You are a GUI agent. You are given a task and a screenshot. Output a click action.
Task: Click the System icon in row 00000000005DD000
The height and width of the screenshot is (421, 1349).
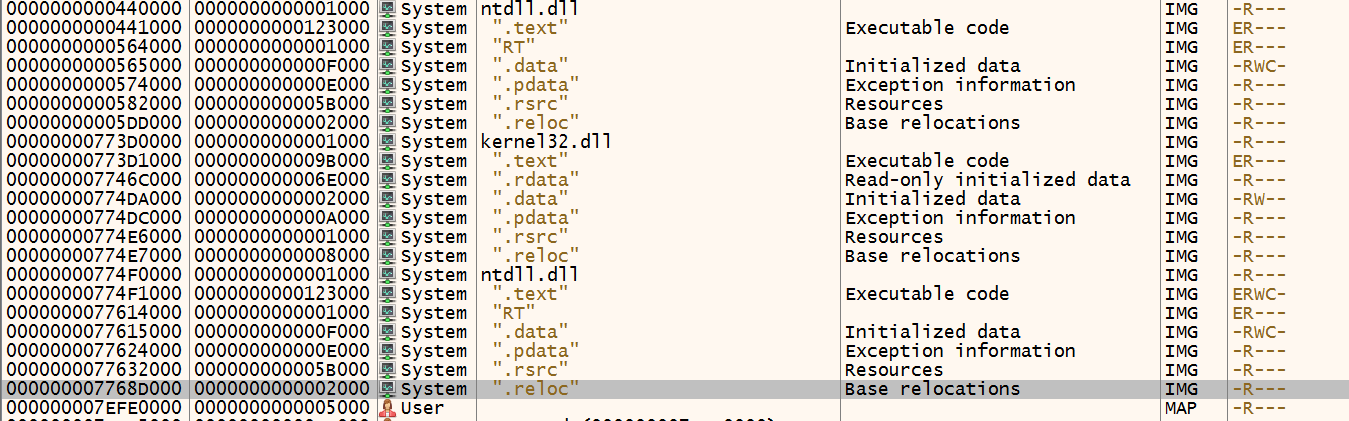click(388, 123)
